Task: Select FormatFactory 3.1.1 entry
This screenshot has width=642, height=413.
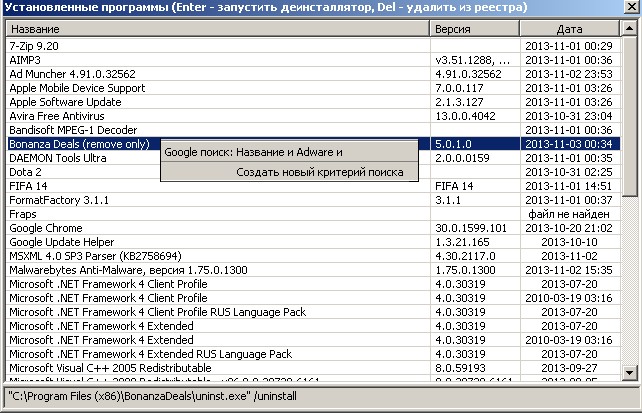Action: [x=313, y=200]
